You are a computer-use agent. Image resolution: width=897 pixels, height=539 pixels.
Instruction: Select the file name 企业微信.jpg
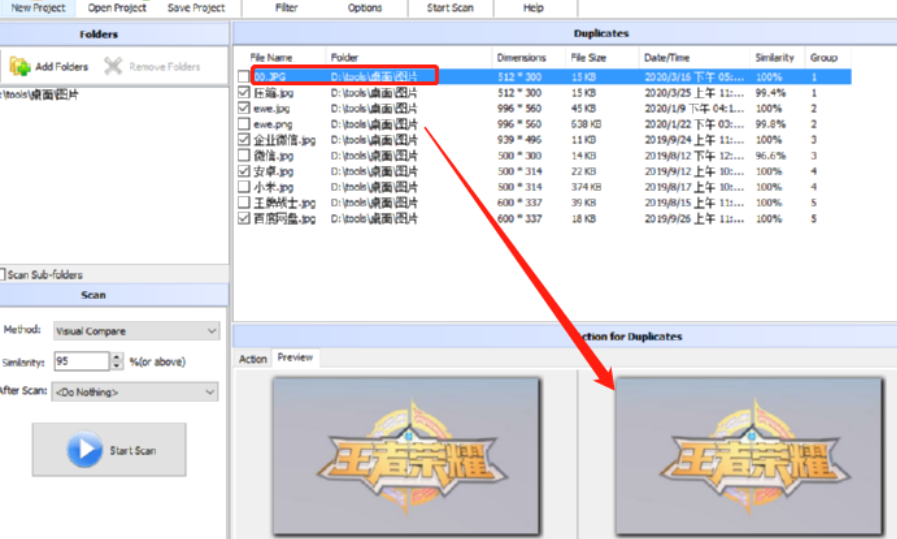click(x=284, y=140)
